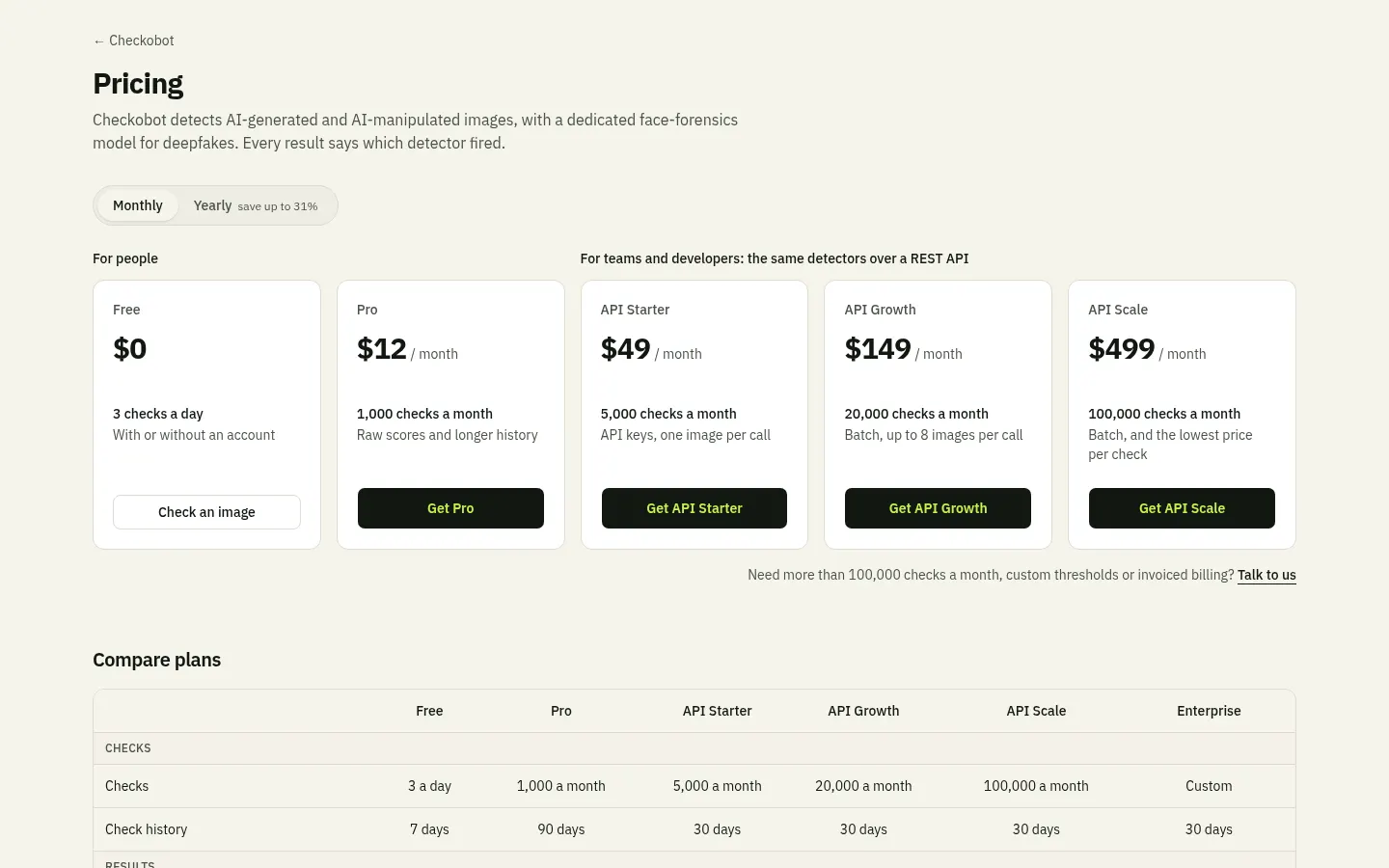The width and height of the screenshot is (1389, 868).
Task: Go back via the Checkobot link
Action: coord(134,41)
